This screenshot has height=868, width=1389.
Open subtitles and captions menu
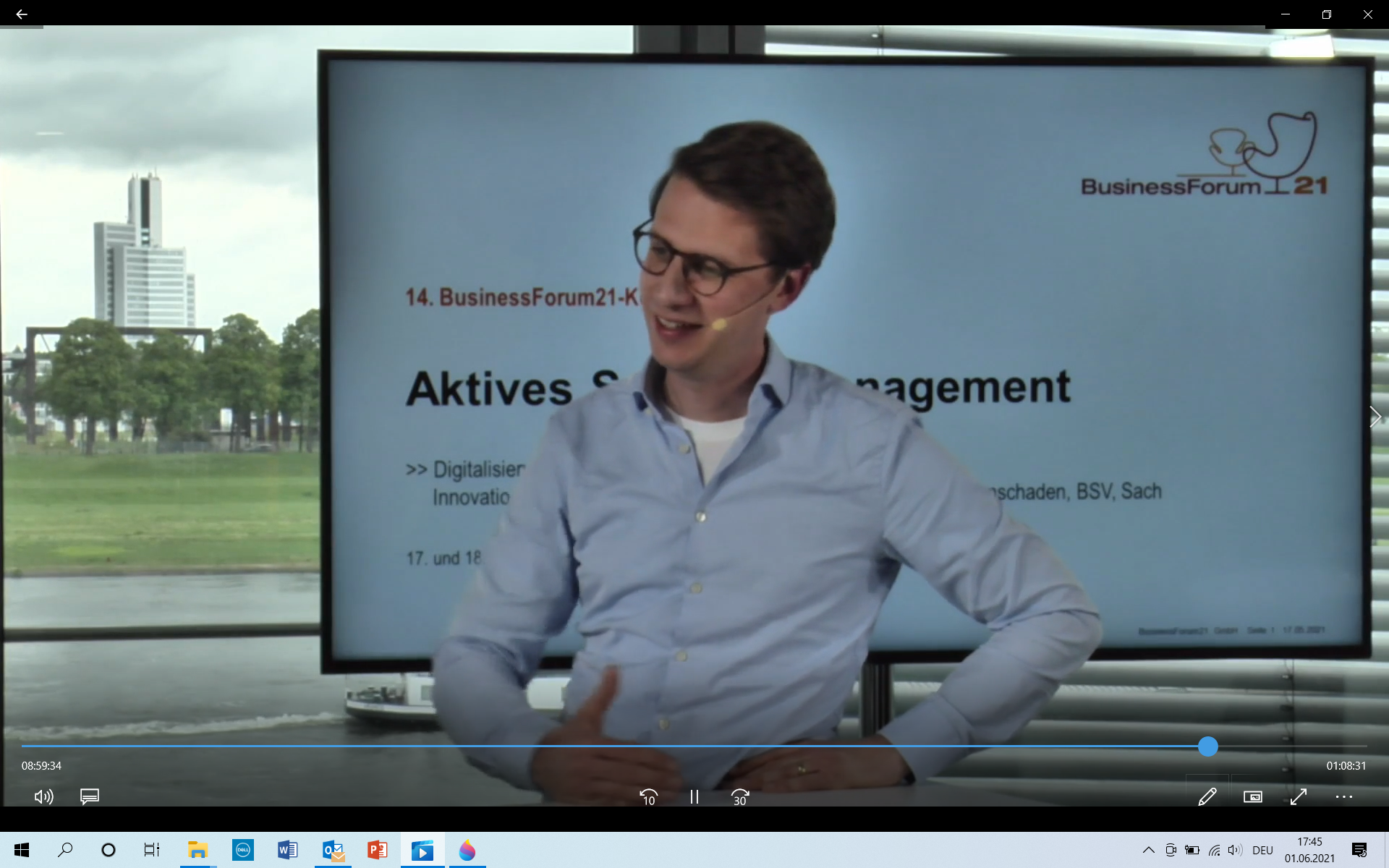tap(90, 796)
